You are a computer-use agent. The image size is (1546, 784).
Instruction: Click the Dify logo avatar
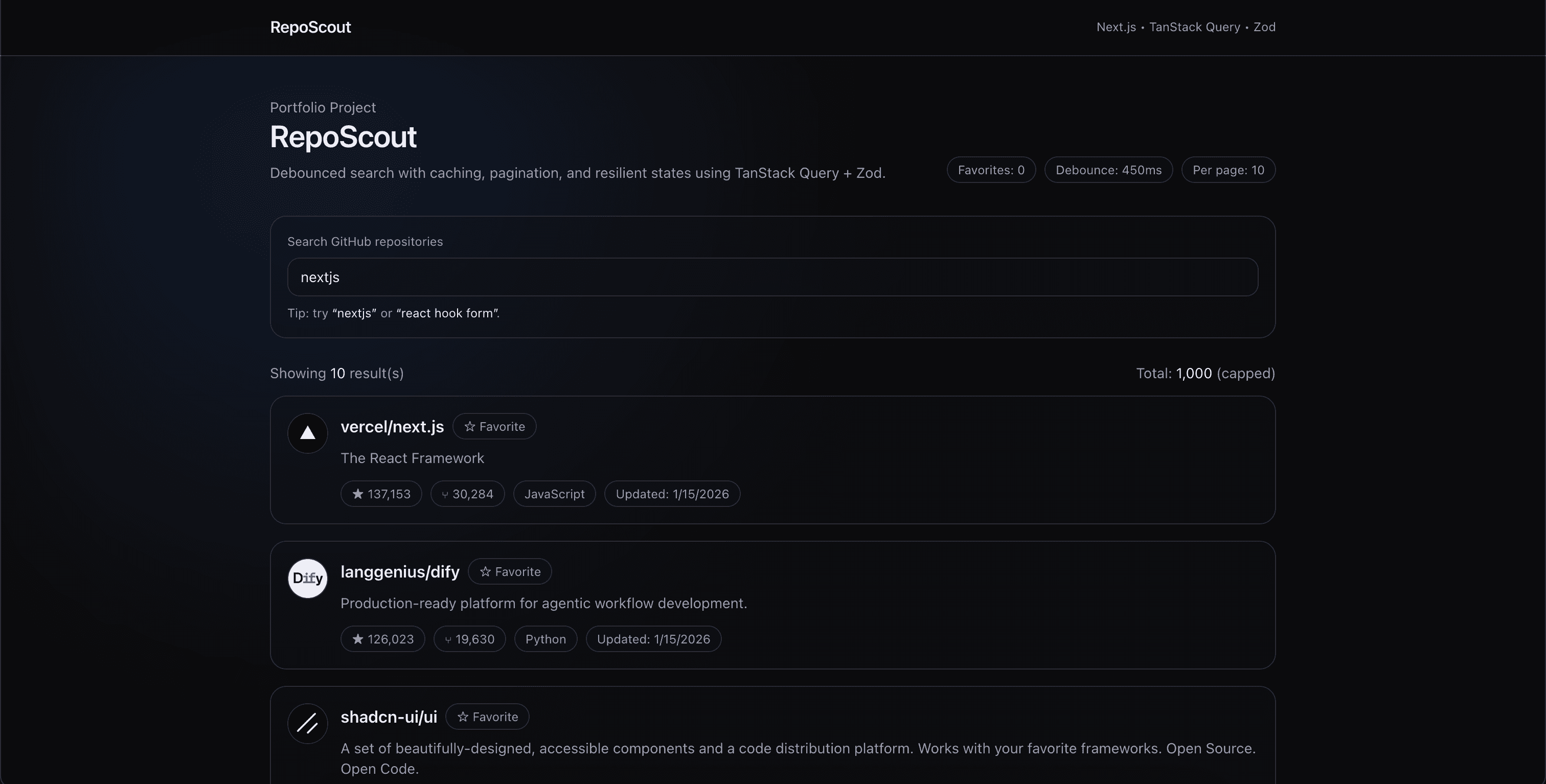tap(307, 578)
